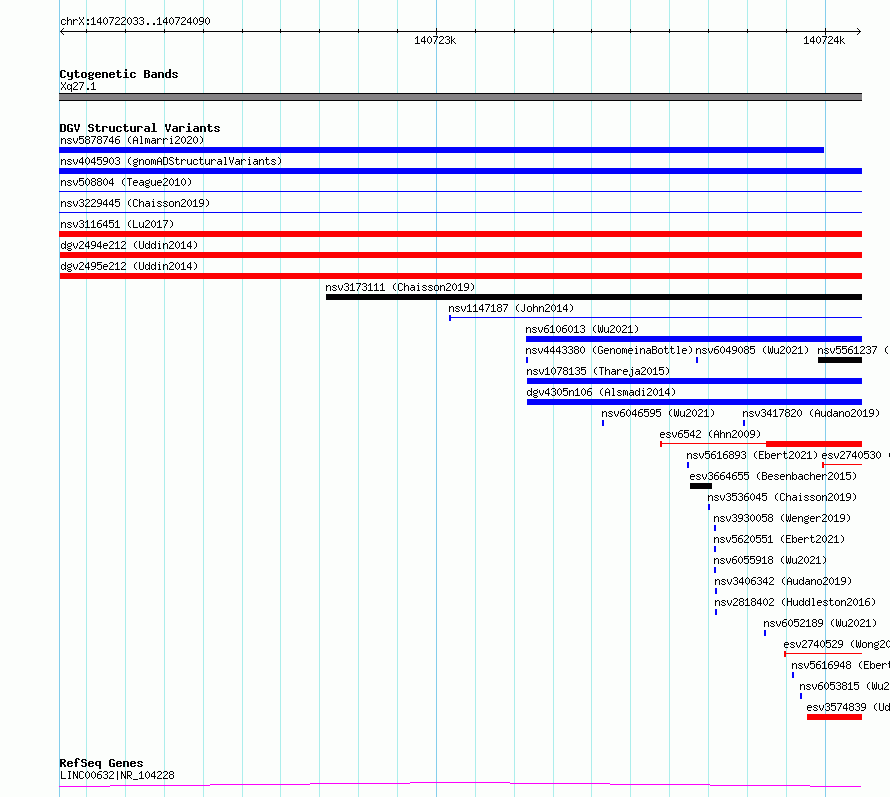Click nsv6046595 (Wu2021) label
The width and height of the screenshot is (890, 797).
(x=658, y=413)
